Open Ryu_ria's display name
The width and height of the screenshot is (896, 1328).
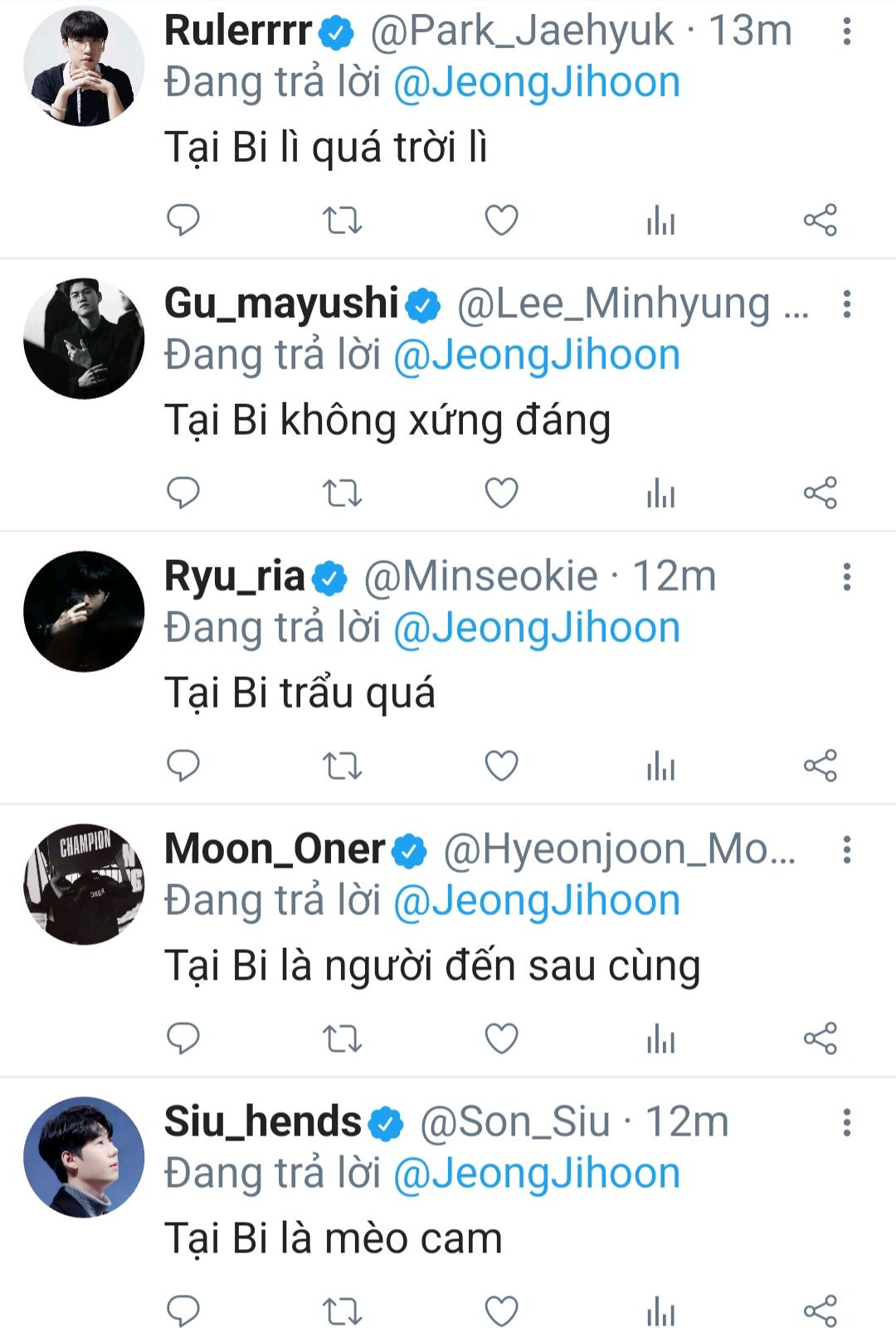click(x=235, y=576)
